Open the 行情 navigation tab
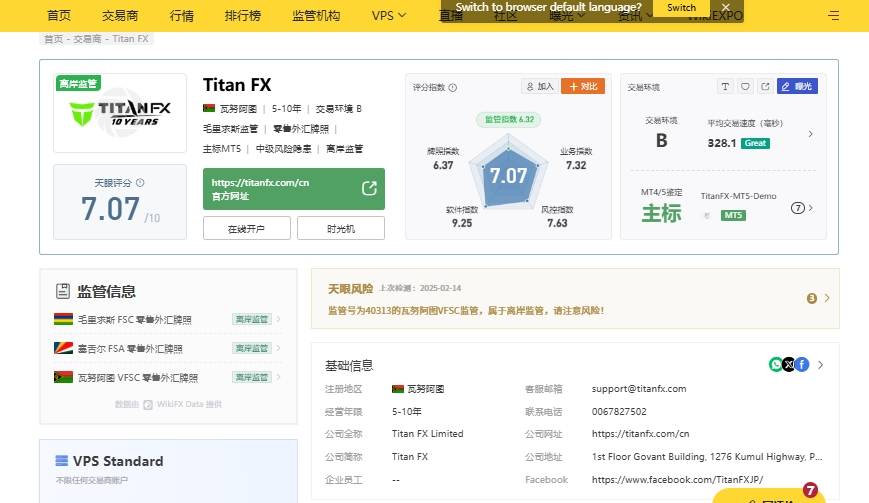The height and width of the screenshot is (503, 869). (181, 16)
